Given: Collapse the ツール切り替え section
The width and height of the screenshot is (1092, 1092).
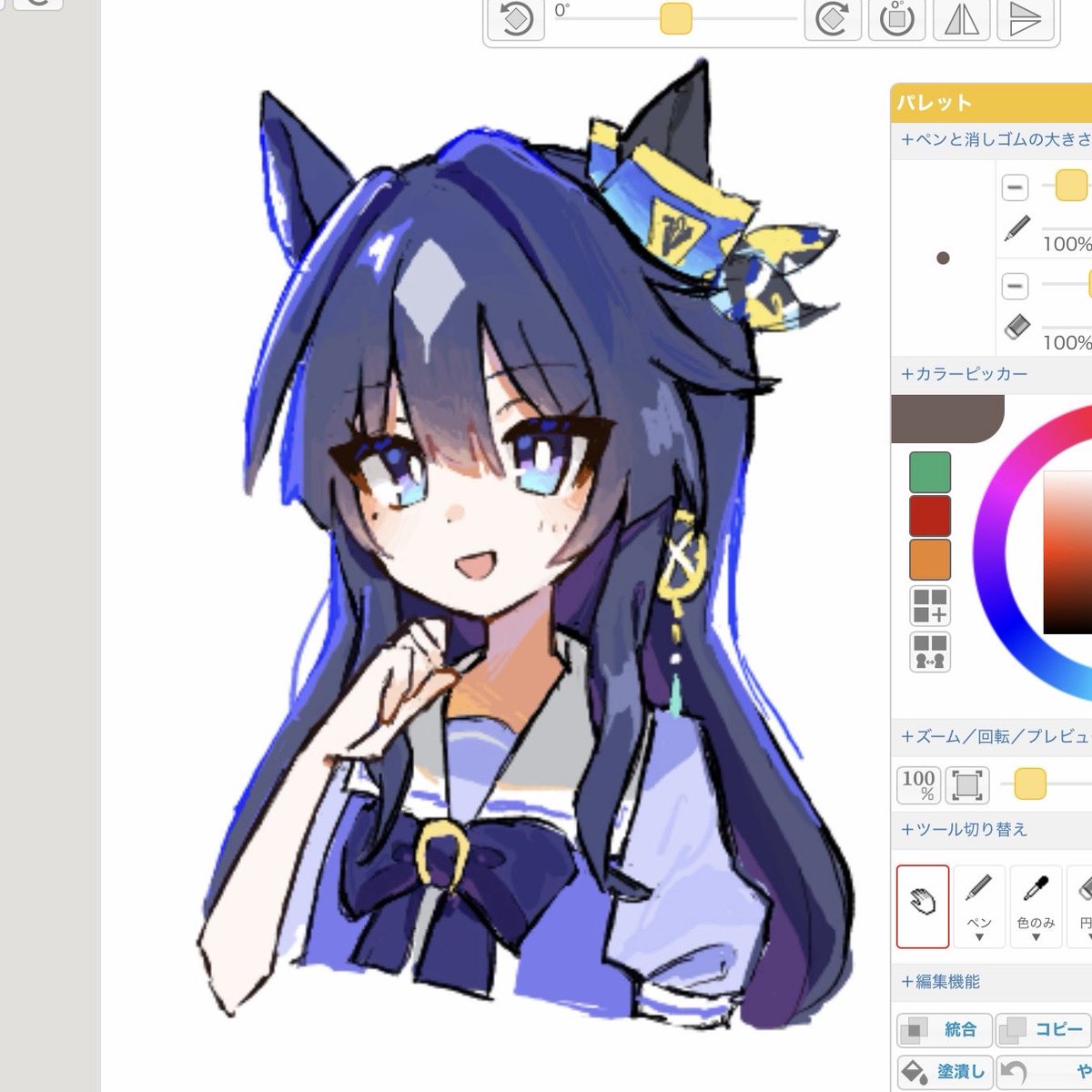Looking at the screenshot, I should click(965, 829).
